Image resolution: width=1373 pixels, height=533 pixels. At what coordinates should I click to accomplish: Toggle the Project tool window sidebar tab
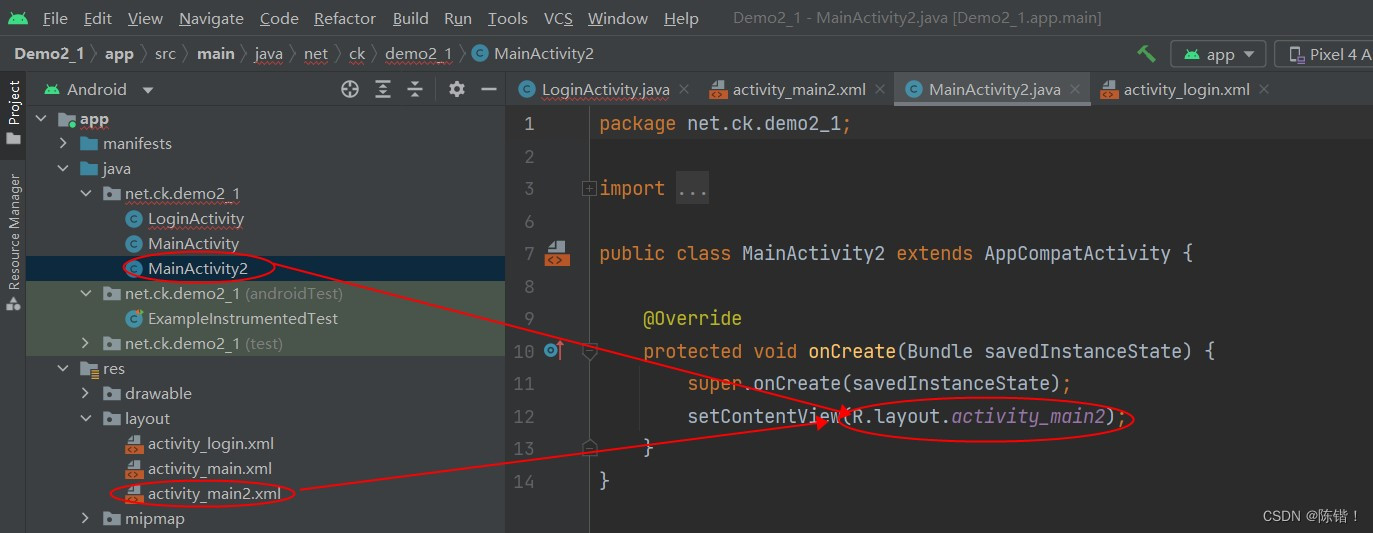13,112
